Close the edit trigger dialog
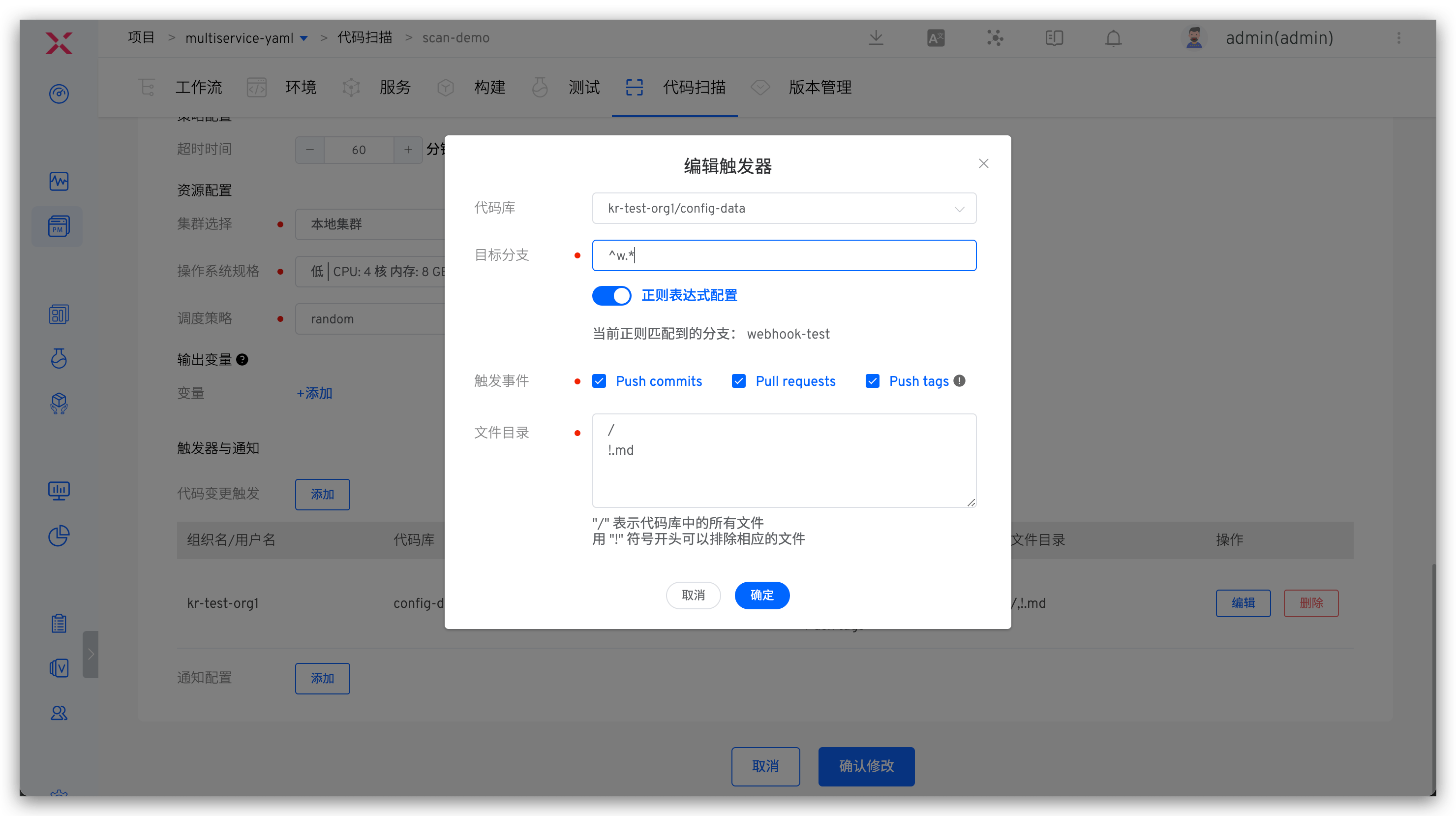The image size is (1456, 816). click(x=983, y=163)
